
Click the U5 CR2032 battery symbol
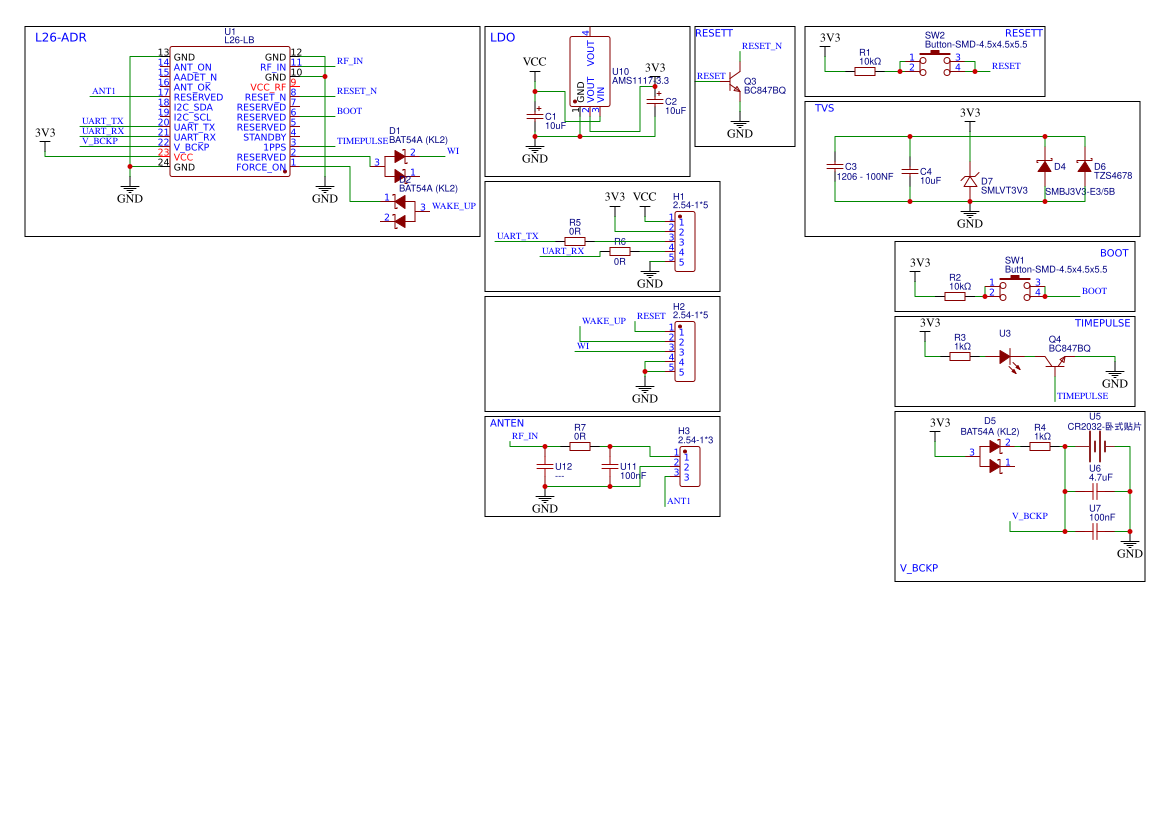coord(1095,447)
